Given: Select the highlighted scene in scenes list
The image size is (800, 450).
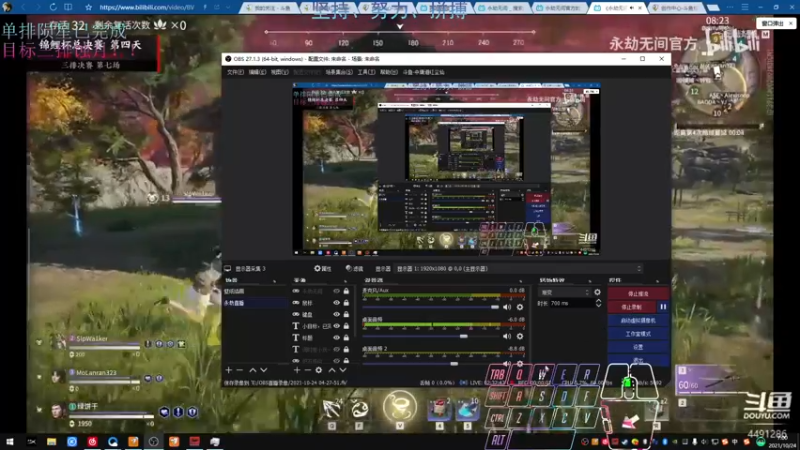Looking at the screenshot, I should (x=255, y=303).
